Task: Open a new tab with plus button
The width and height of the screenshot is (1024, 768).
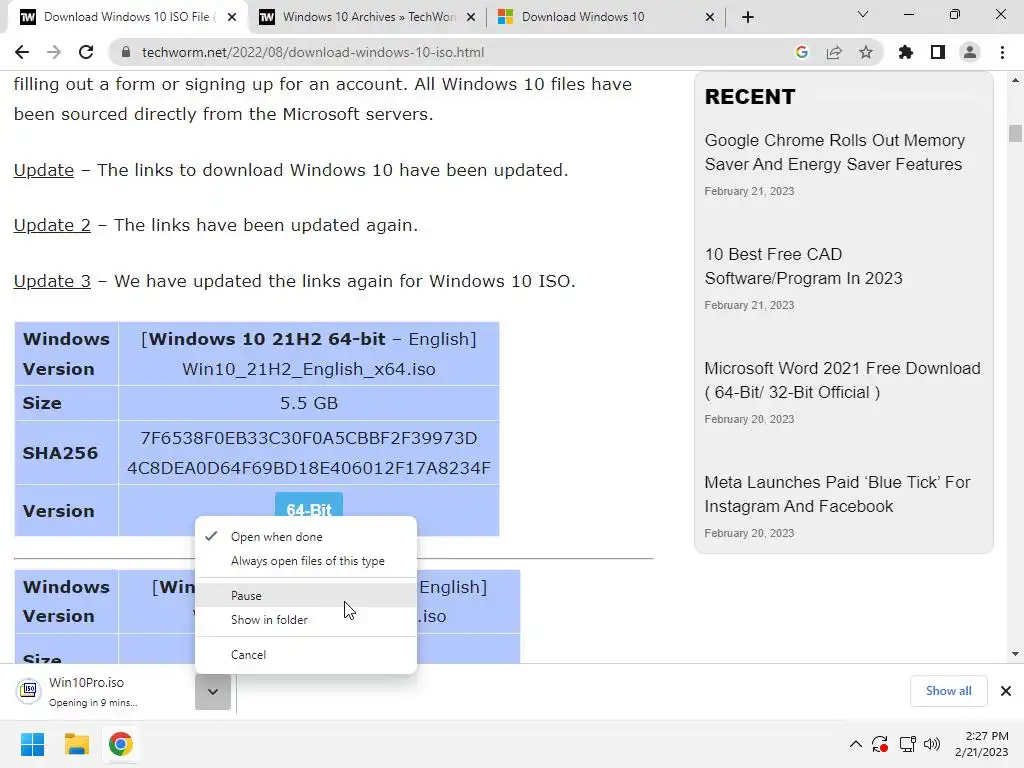Action: coord(748,17)
